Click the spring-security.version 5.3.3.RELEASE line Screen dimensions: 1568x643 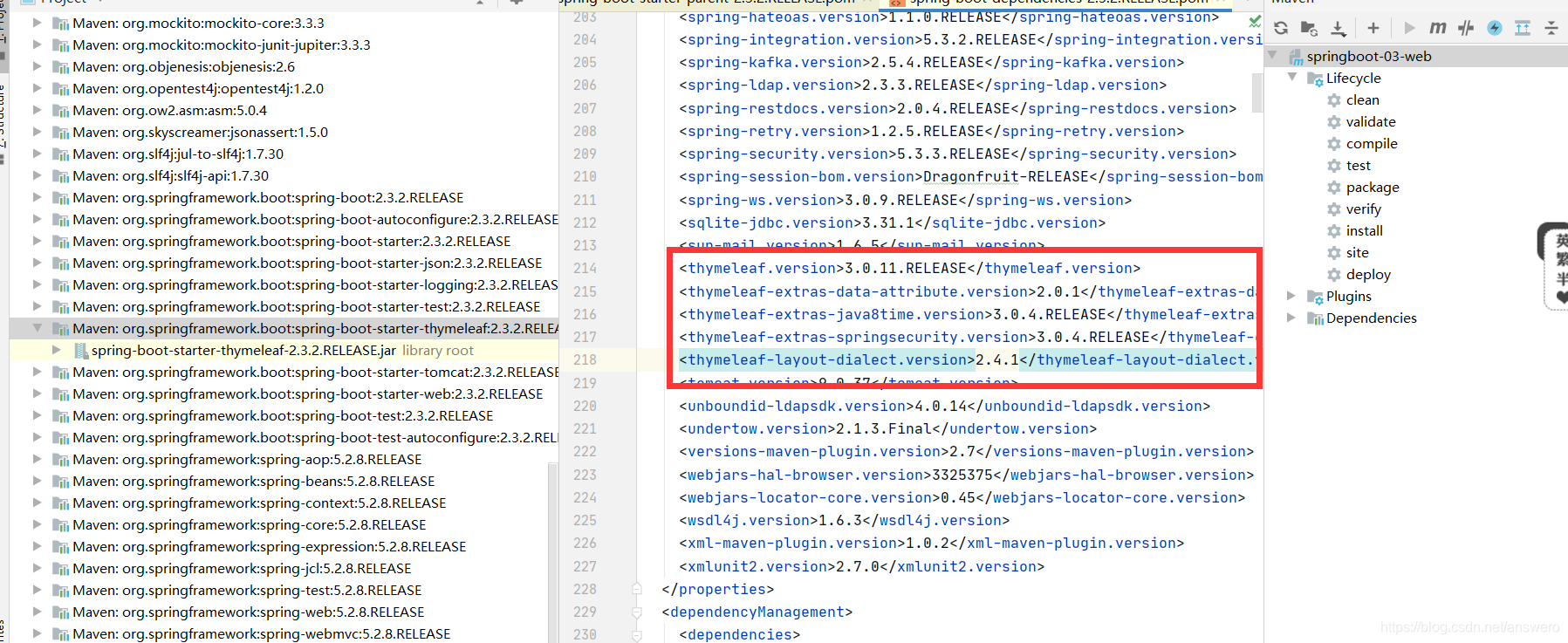pos(958,154)
